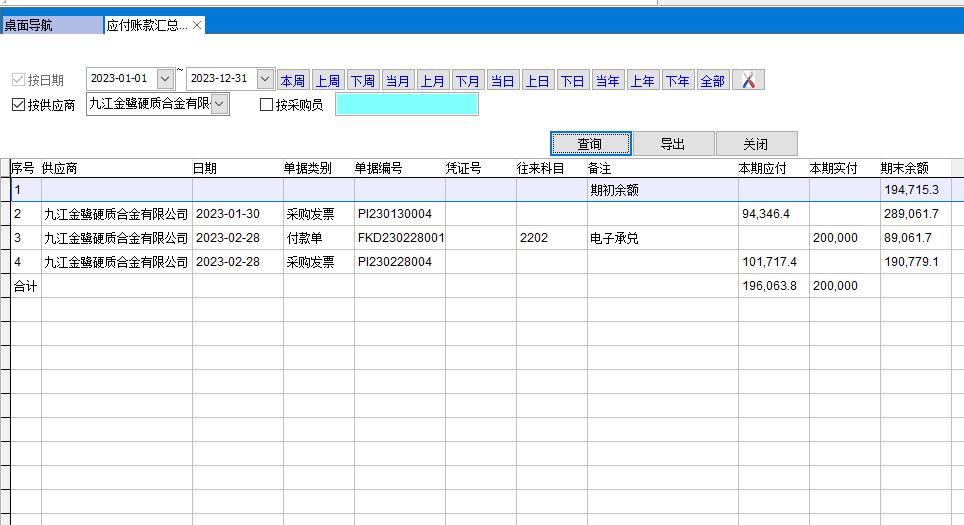964x525 pixels.
Task: Toggle the 按供应商 checkbox
Action: pos(18,105)
